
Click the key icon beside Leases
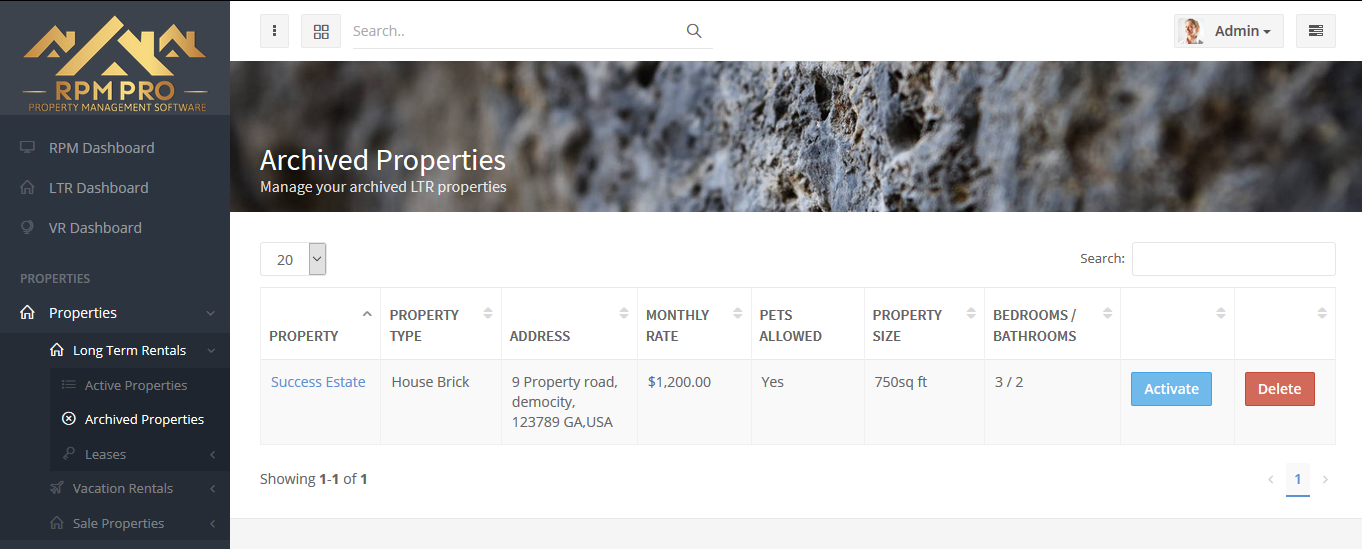pos(69,454)
